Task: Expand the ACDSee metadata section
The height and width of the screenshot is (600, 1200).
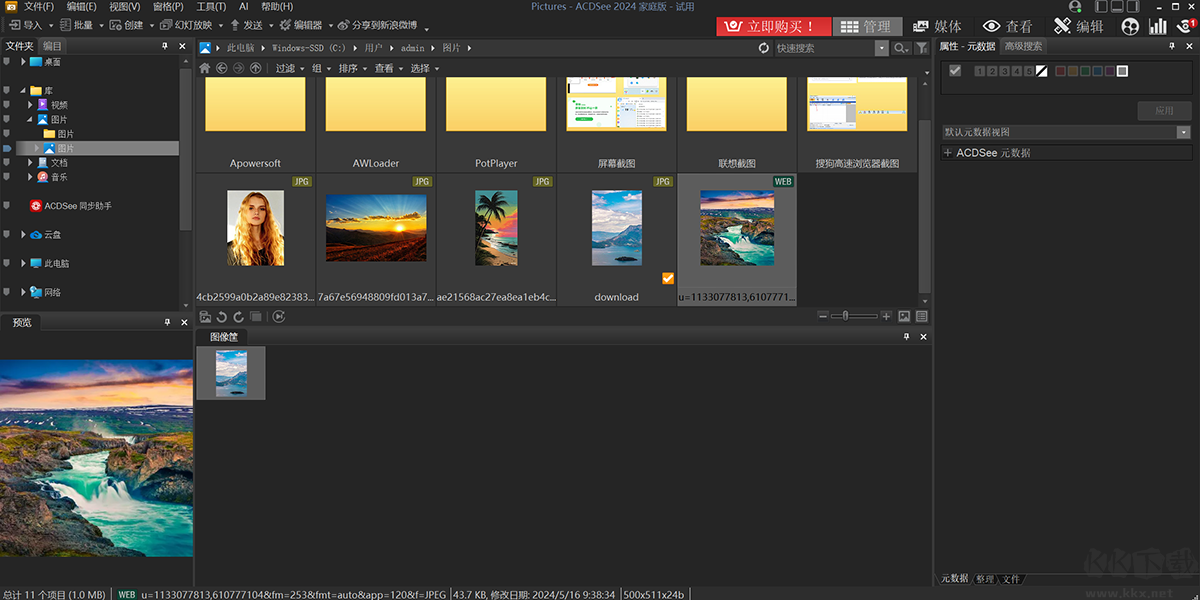Action: tap(948, 153)
